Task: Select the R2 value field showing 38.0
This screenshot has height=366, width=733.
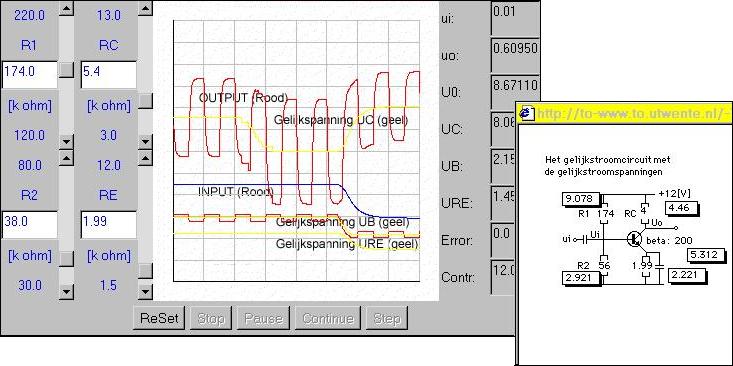Action: (30, 224)
